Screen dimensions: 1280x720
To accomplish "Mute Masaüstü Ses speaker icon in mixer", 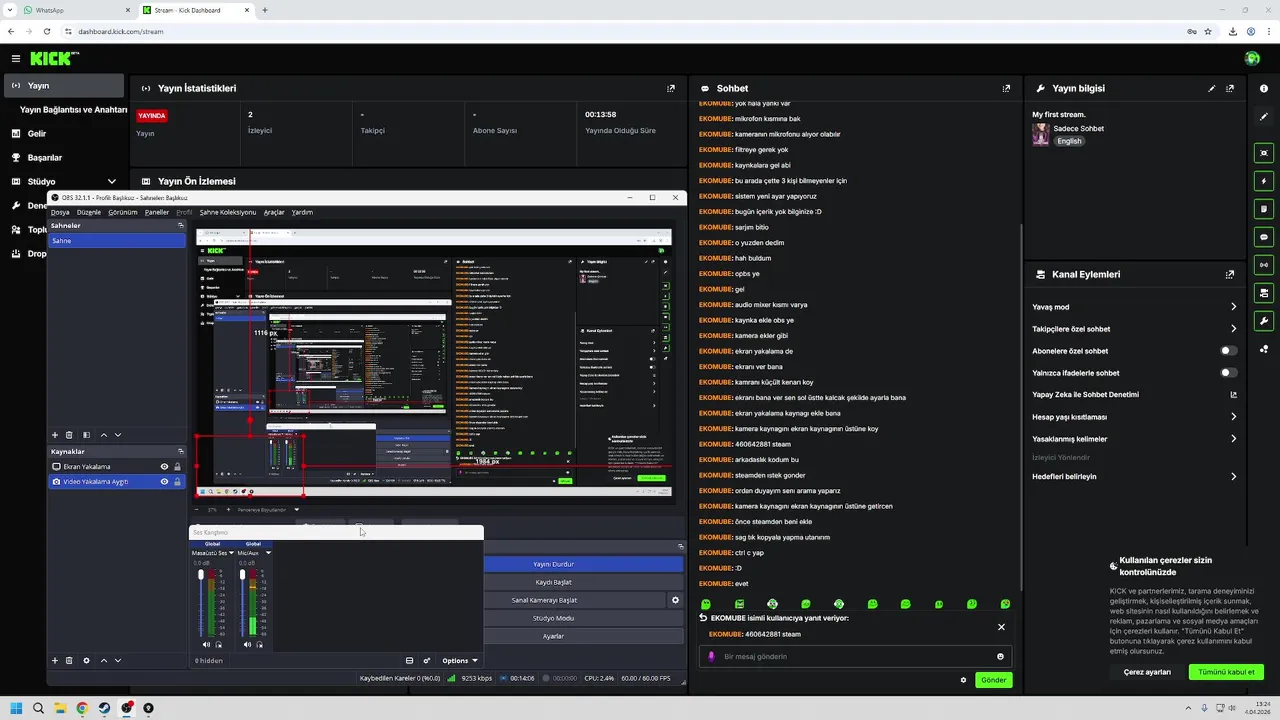I will tap(207, 644).
